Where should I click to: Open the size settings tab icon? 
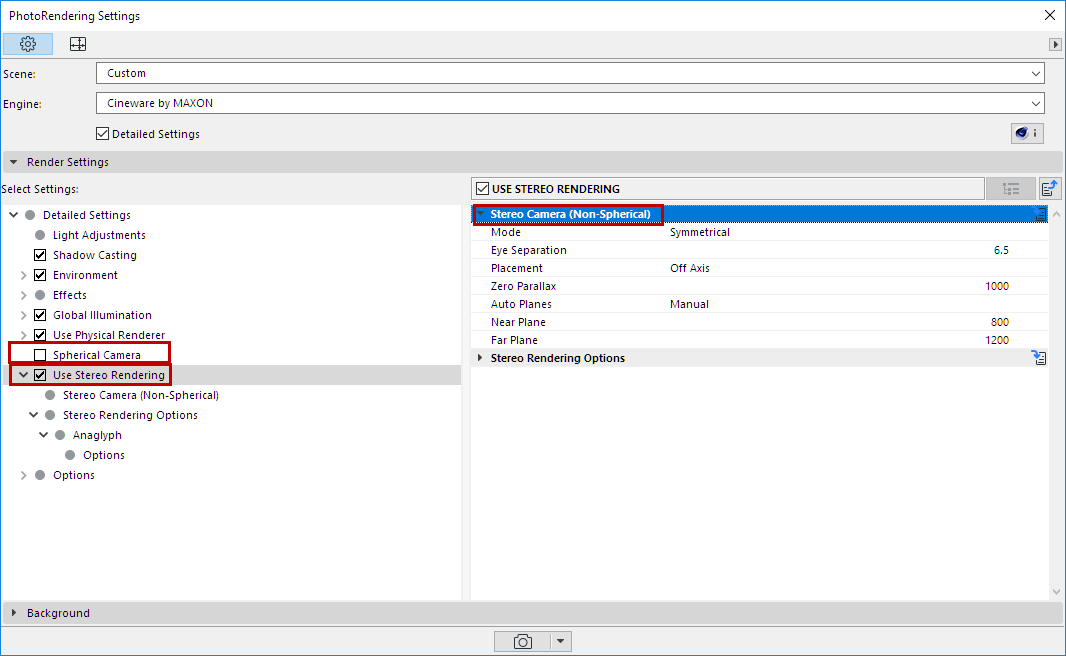78,44
